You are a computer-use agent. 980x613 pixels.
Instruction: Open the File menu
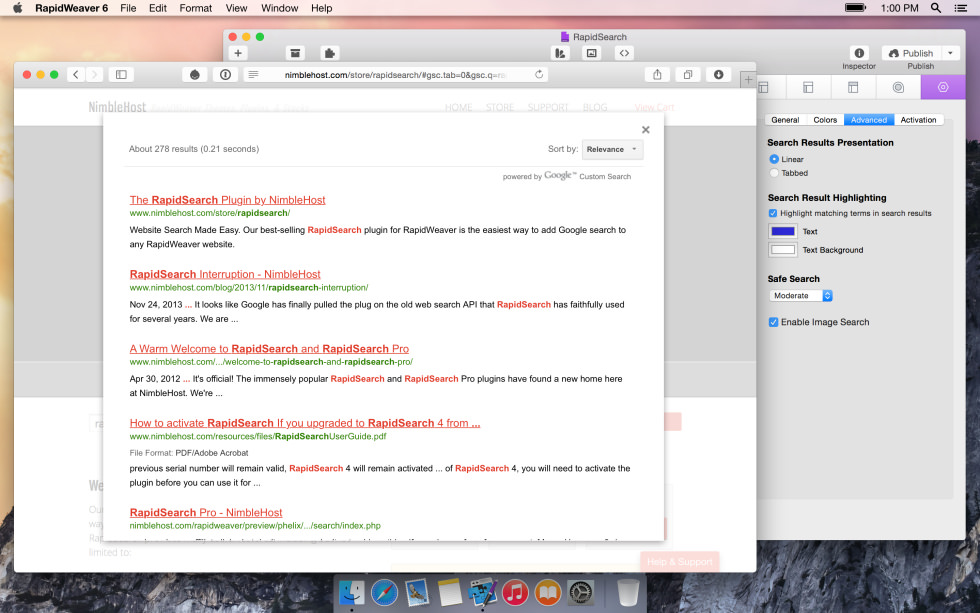tap(128, 8)
